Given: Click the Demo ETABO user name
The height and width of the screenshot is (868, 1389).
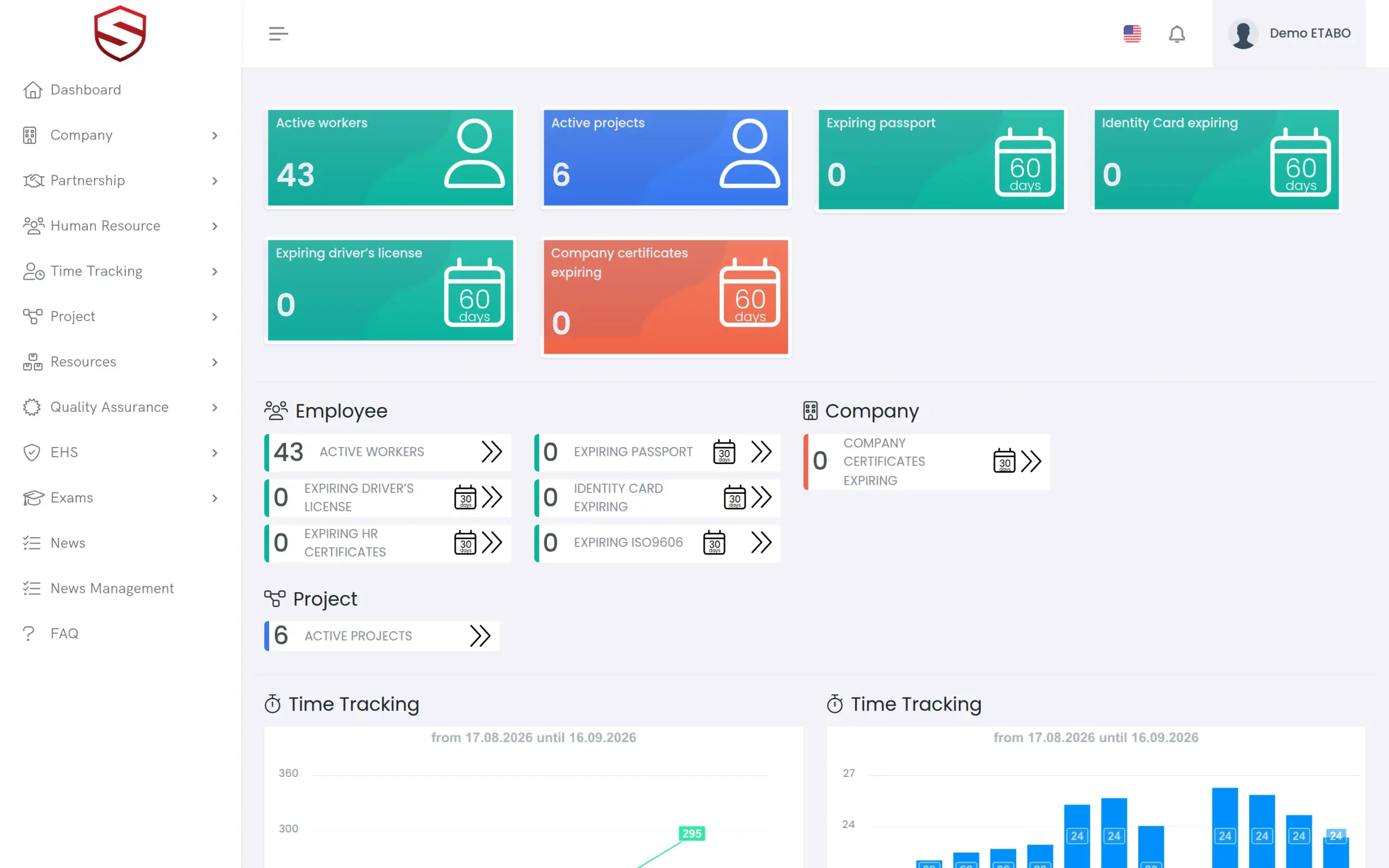Looking at the screenshot, I should [x=1310, y=33].
